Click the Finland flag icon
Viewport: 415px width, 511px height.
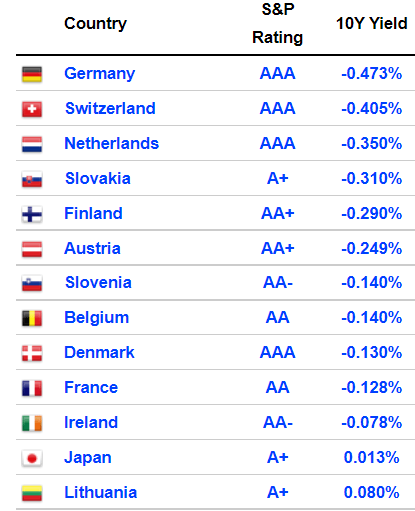coord(32,214)
